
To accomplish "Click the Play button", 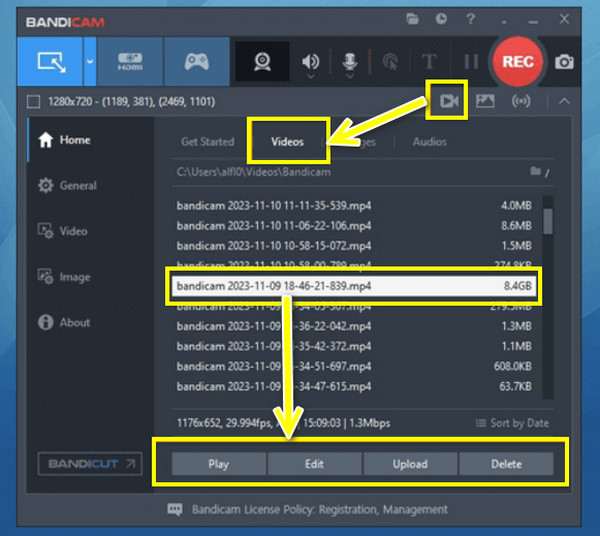I will coord(219,464).
